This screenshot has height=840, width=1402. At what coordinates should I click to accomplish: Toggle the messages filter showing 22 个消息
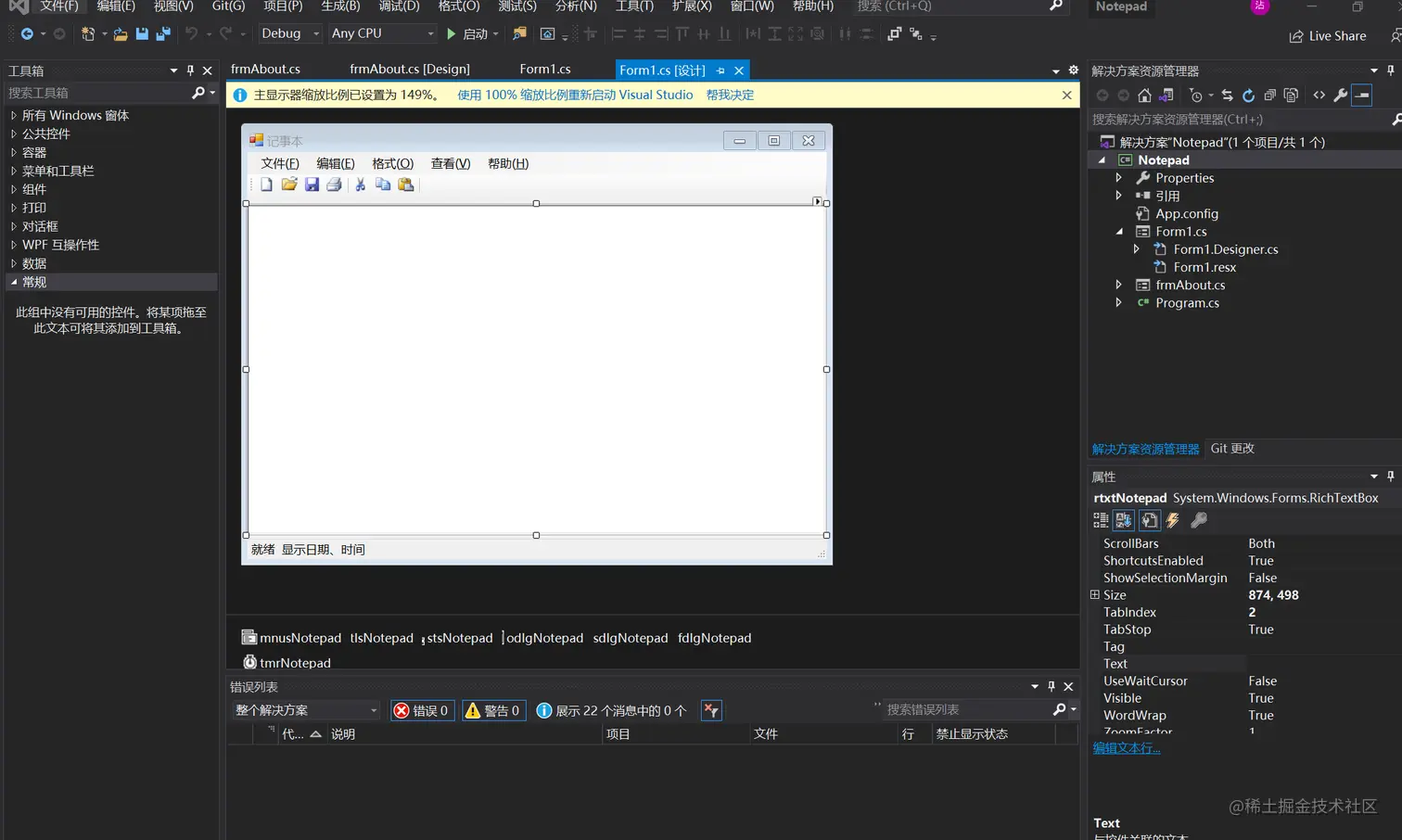tap(612, 710)
